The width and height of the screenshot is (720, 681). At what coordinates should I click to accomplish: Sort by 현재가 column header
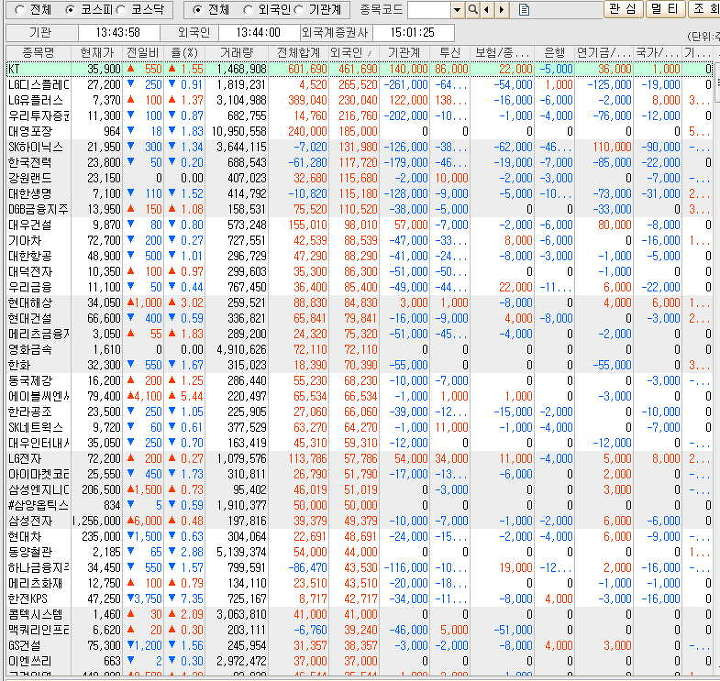(x=97, y=53)
